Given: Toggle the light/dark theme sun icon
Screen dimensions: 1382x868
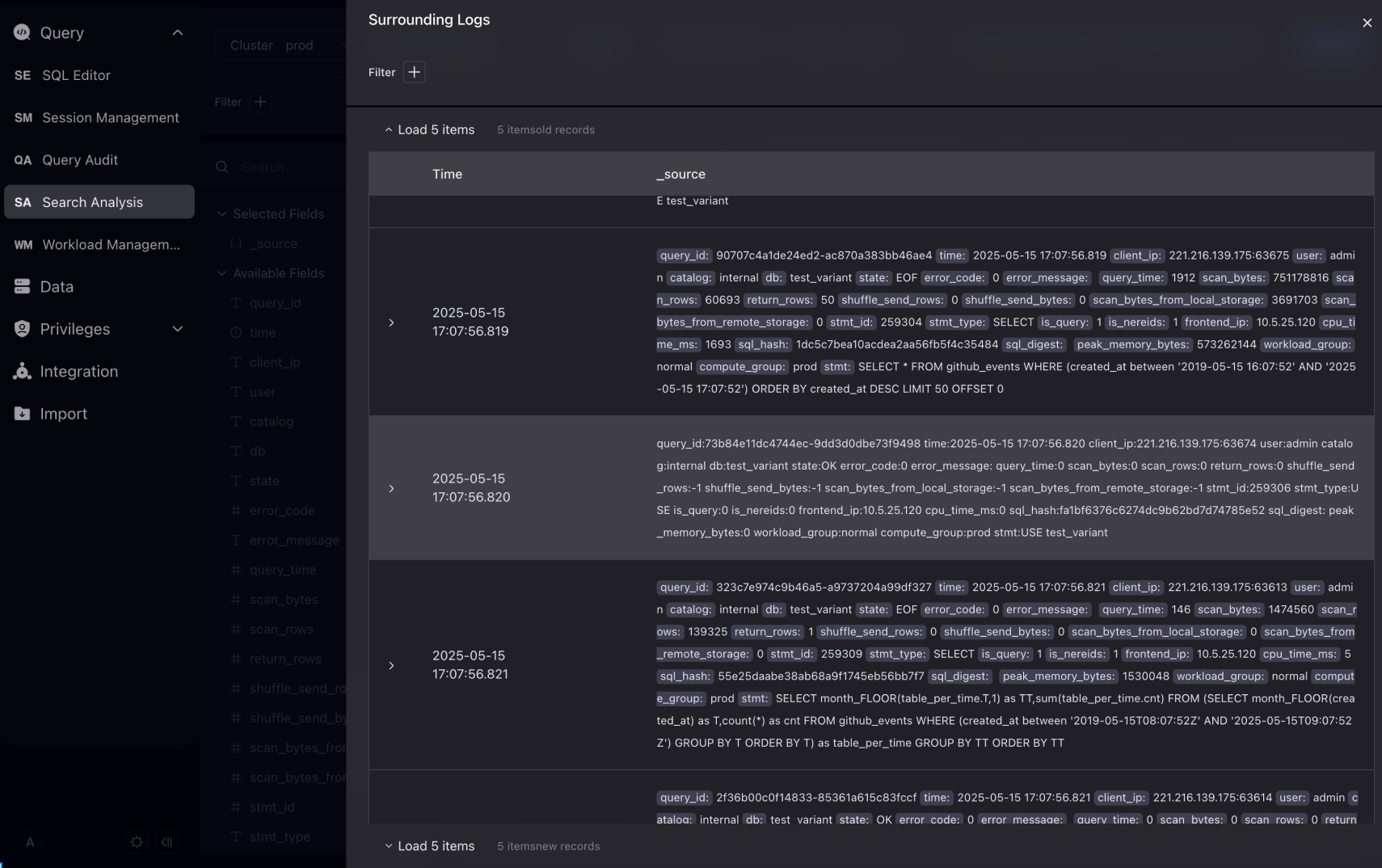Looking at the screenshot, I should 137,842.
